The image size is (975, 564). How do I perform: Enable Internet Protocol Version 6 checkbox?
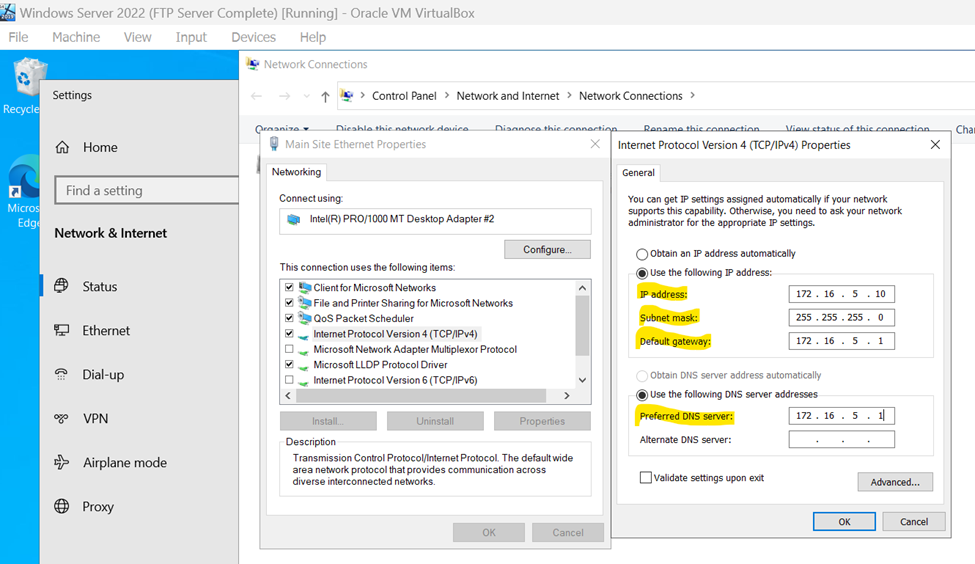(289, 380)
